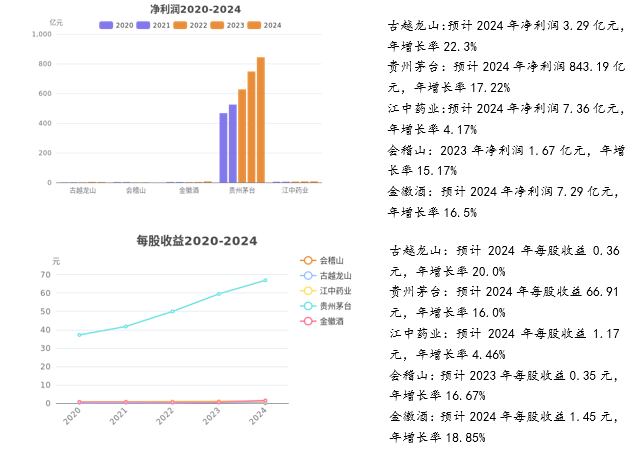
Task: Click the text '江中药业:预计 2024 年净利润 7.36 亿元'
Action: point(503,108)
